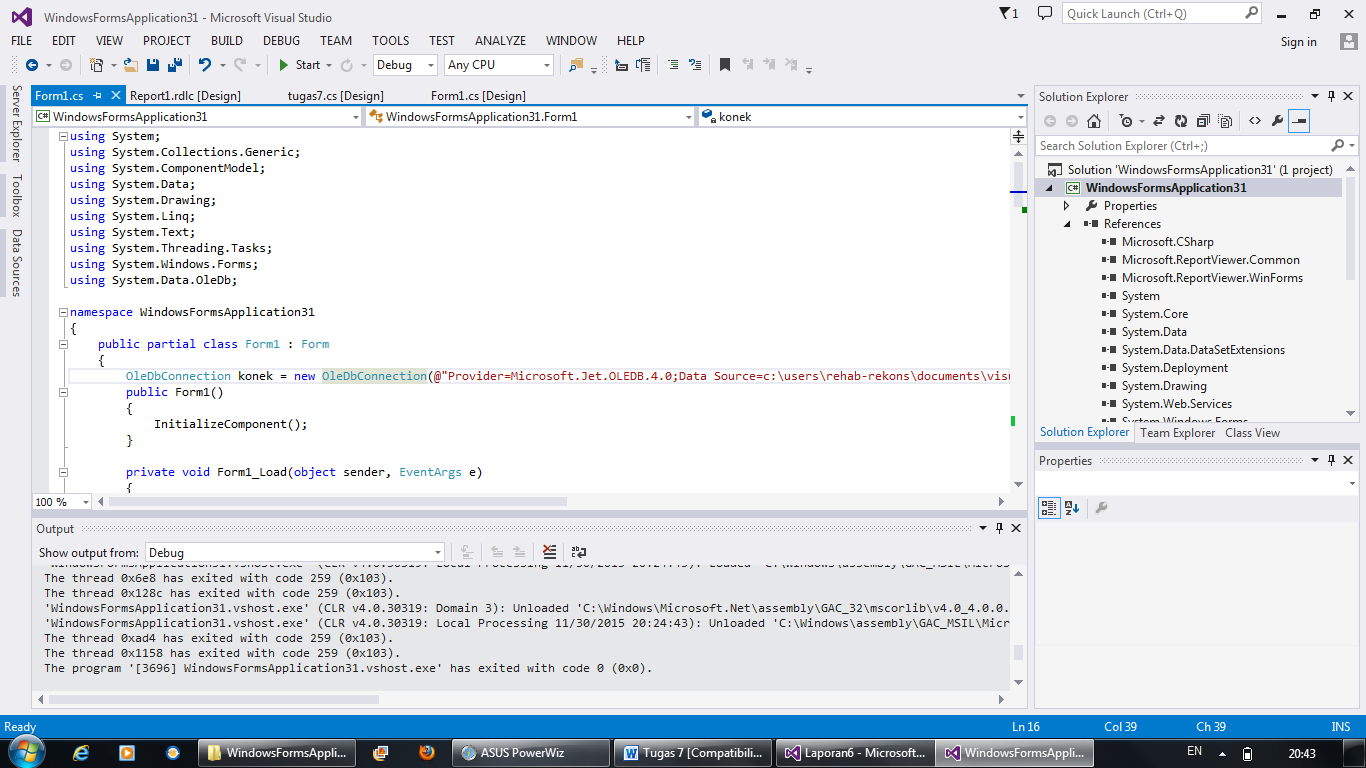1366x768 pixels.
Task: Click Sync with Active Document icon
Action: pos(1159,121)
